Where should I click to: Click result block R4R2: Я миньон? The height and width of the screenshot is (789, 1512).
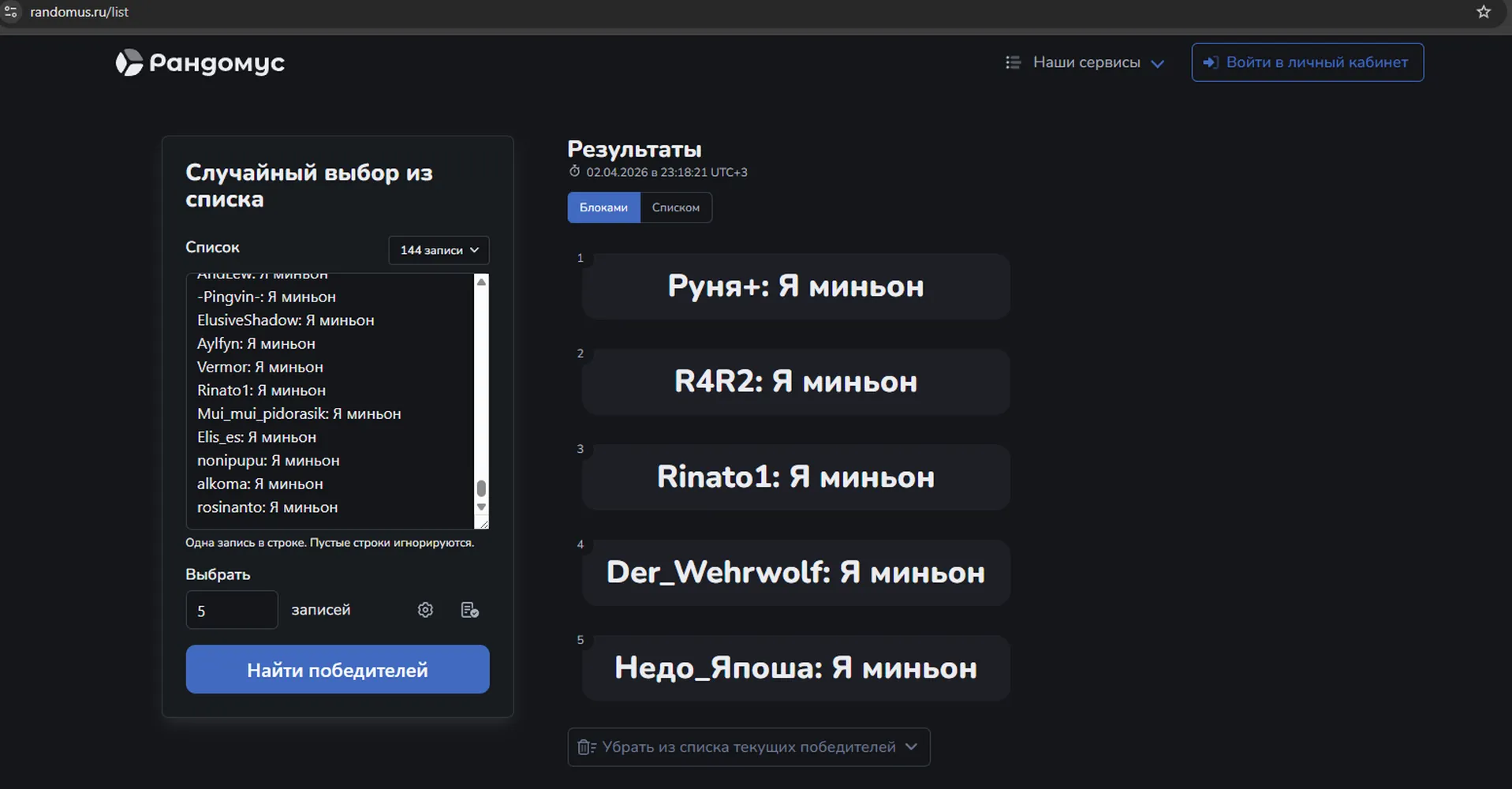tap(796, 382)
